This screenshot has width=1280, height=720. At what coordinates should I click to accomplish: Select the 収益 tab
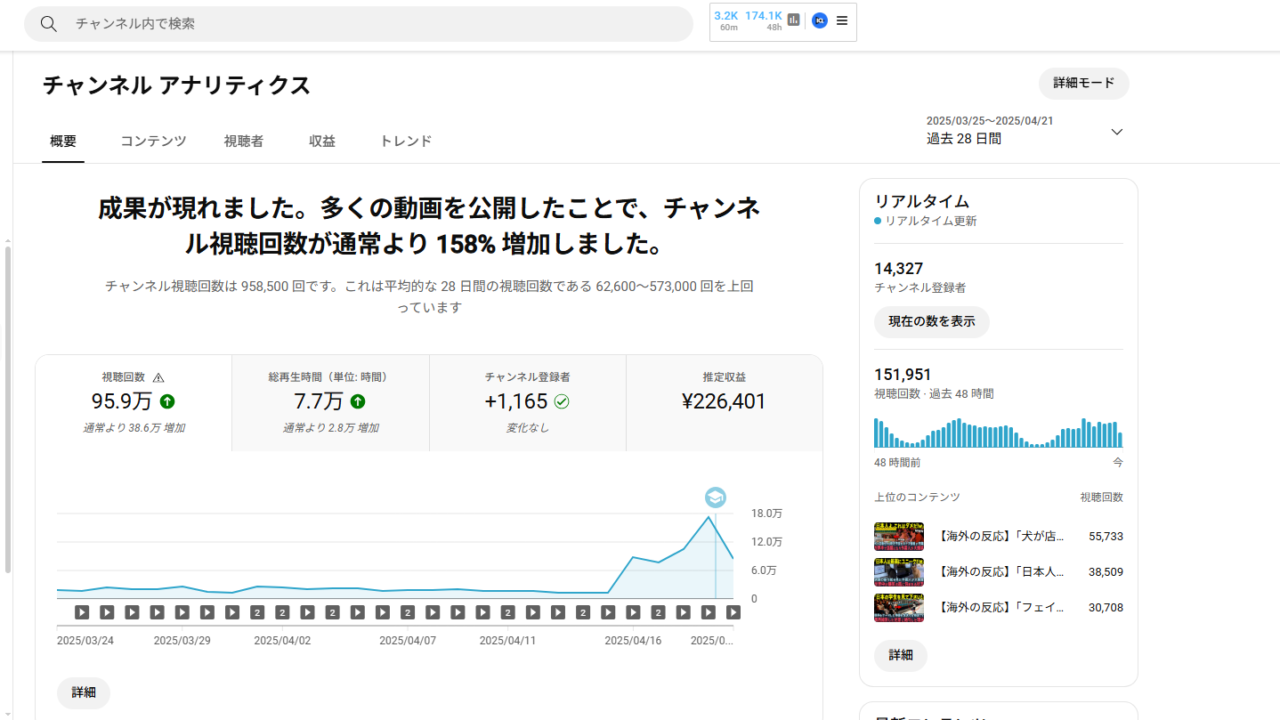click(322, 141)
